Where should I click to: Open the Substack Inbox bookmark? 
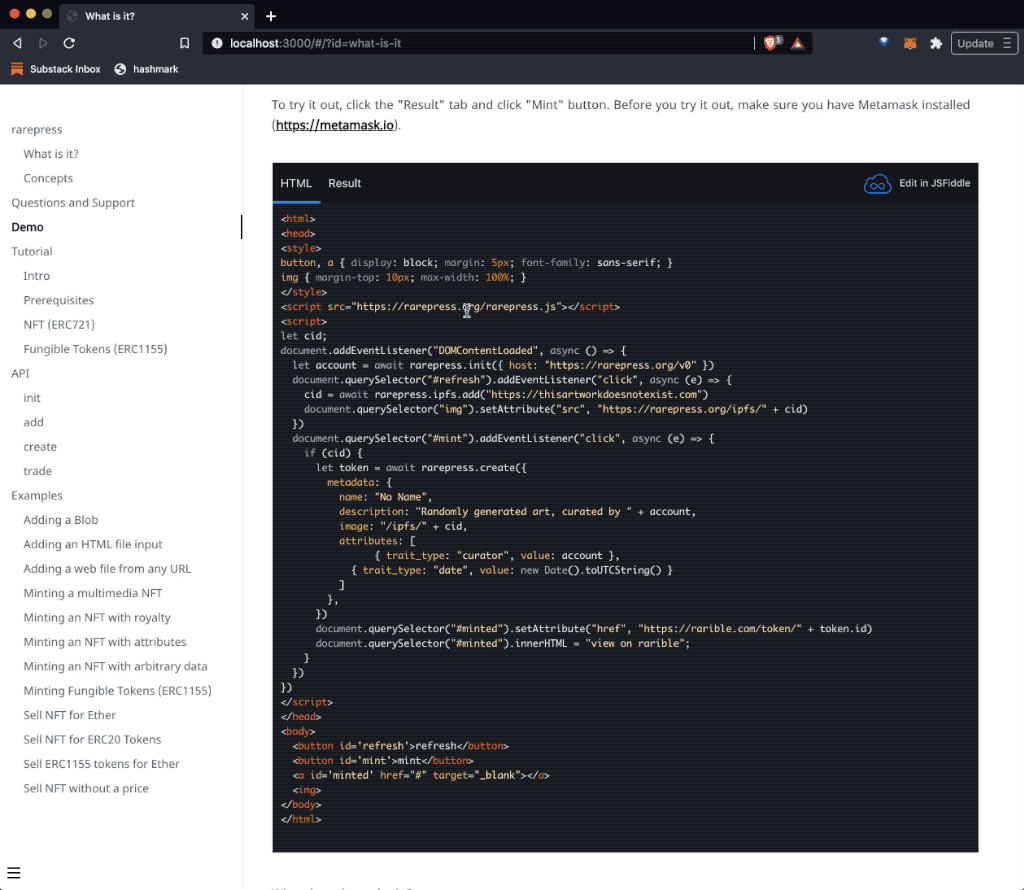click(56, 69)
